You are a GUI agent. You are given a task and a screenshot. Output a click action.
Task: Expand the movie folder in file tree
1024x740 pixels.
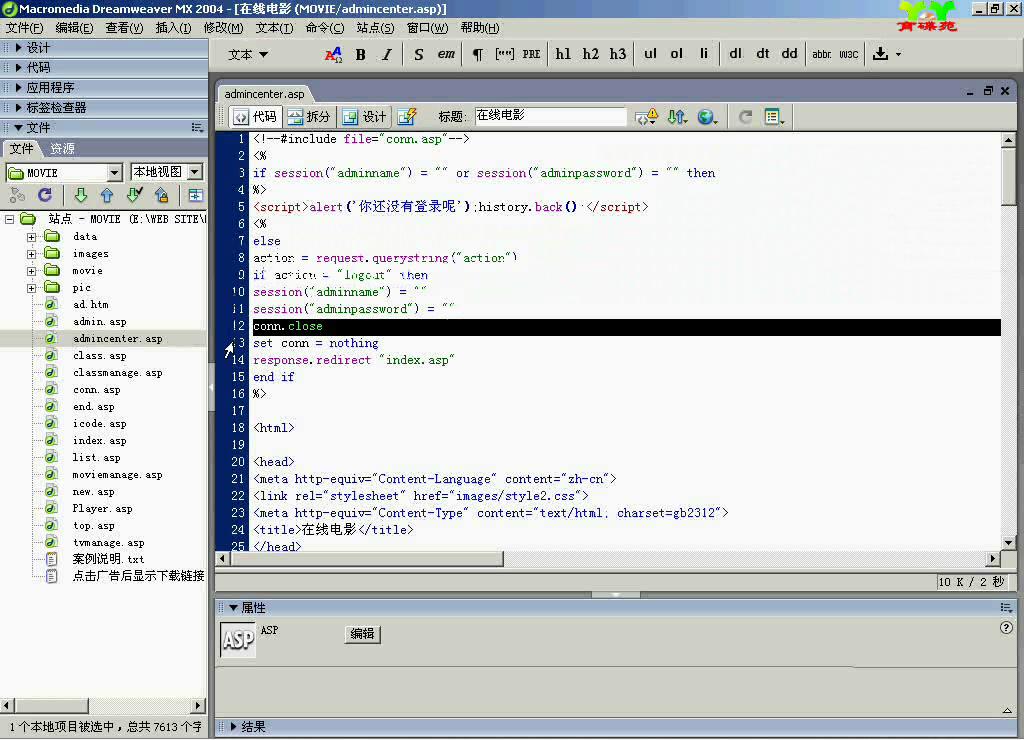31,270
